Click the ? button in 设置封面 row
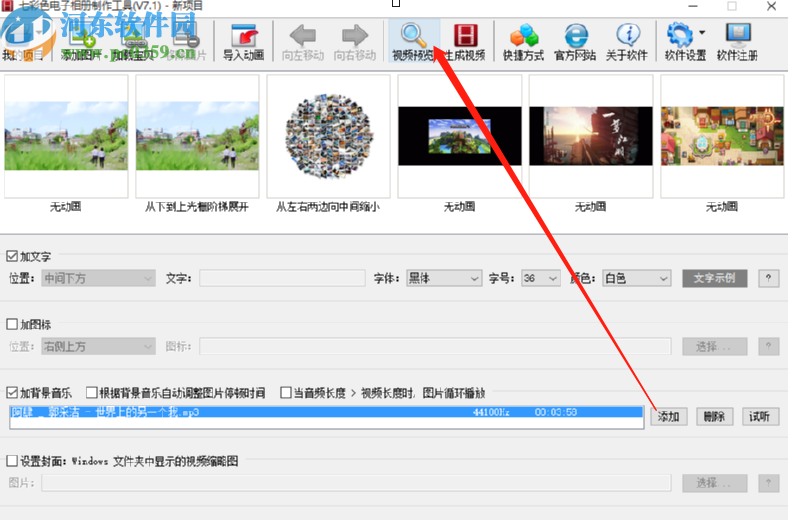The width and height of the screenshot is (788, 520). coord(768,483)
